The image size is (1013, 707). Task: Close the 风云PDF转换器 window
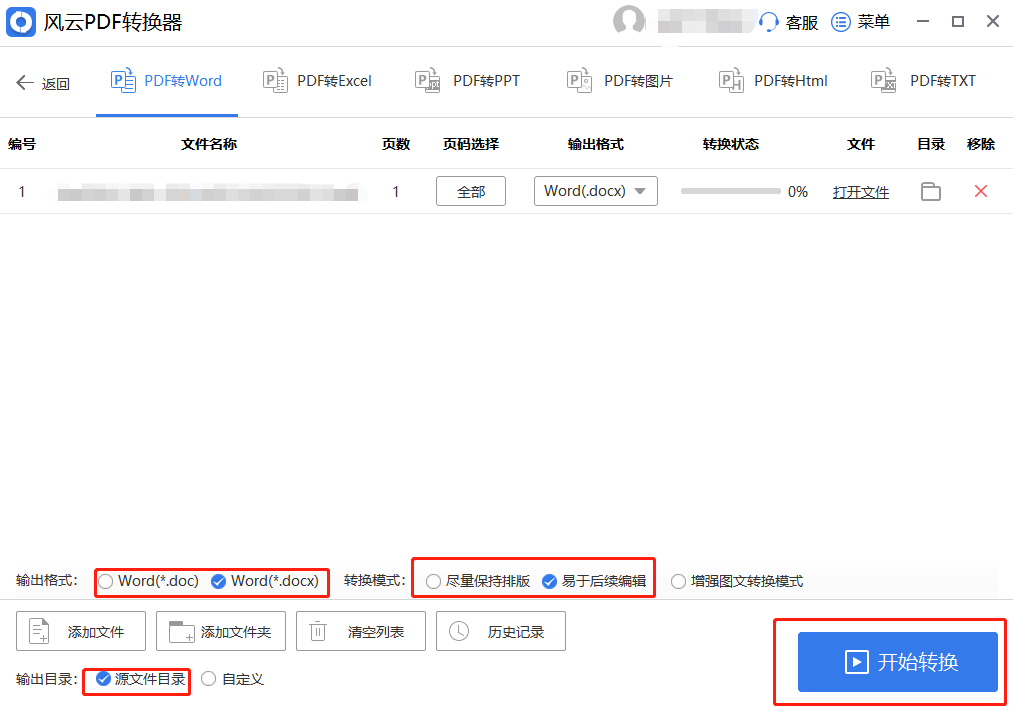tap(993, 21)
